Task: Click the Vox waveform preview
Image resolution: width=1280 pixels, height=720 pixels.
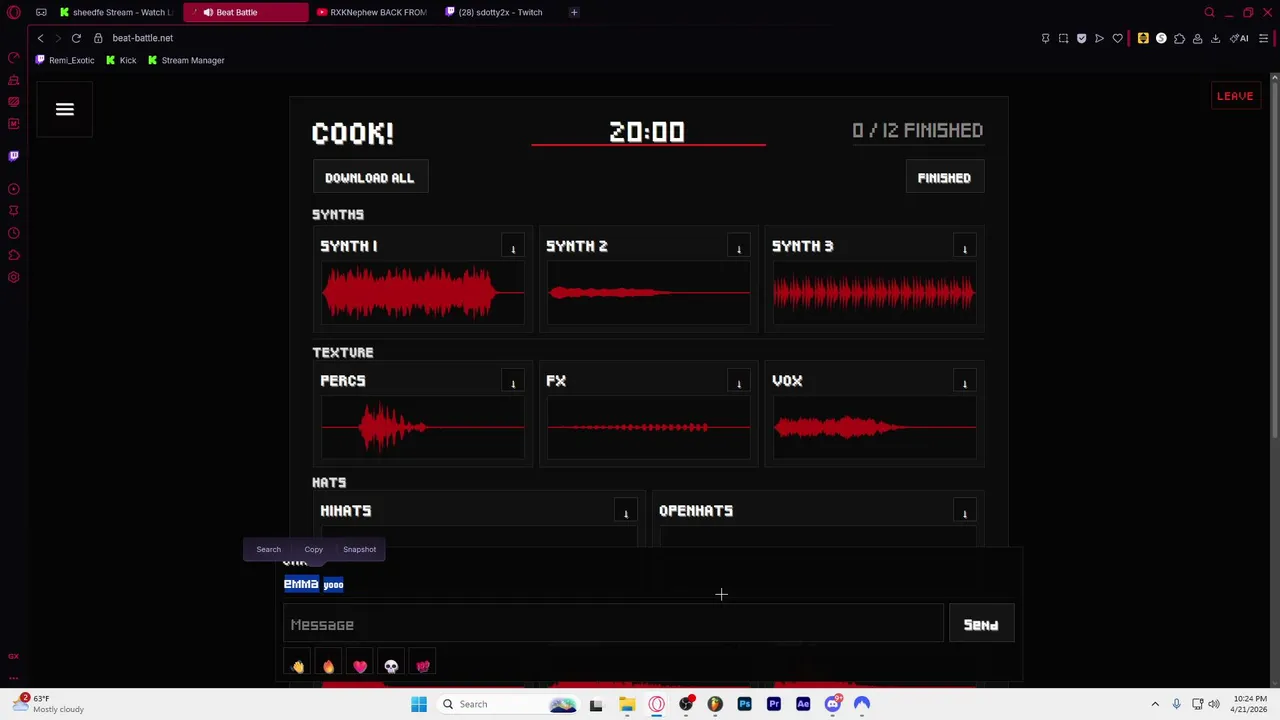Action: pos(874,428)
